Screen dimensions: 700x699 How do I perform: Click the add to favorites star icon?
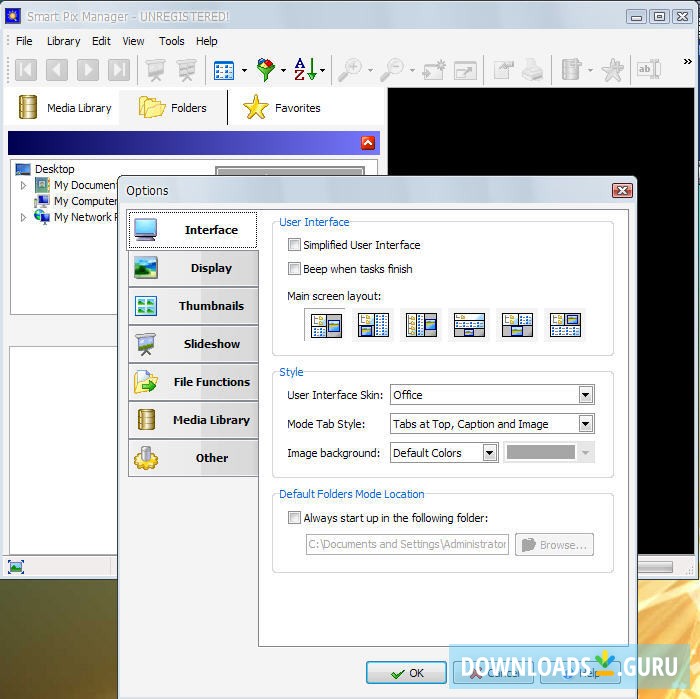[612, 70]
